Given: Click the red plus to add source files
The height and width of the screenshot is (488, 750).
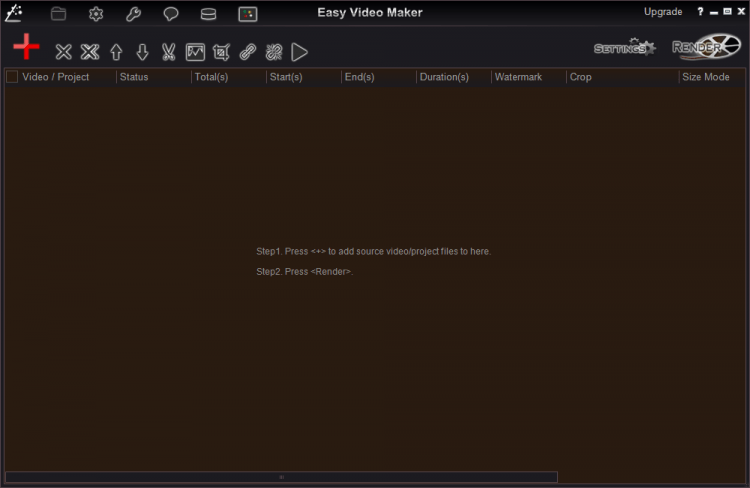Looking at the screenshot, I should pos(26,48).
